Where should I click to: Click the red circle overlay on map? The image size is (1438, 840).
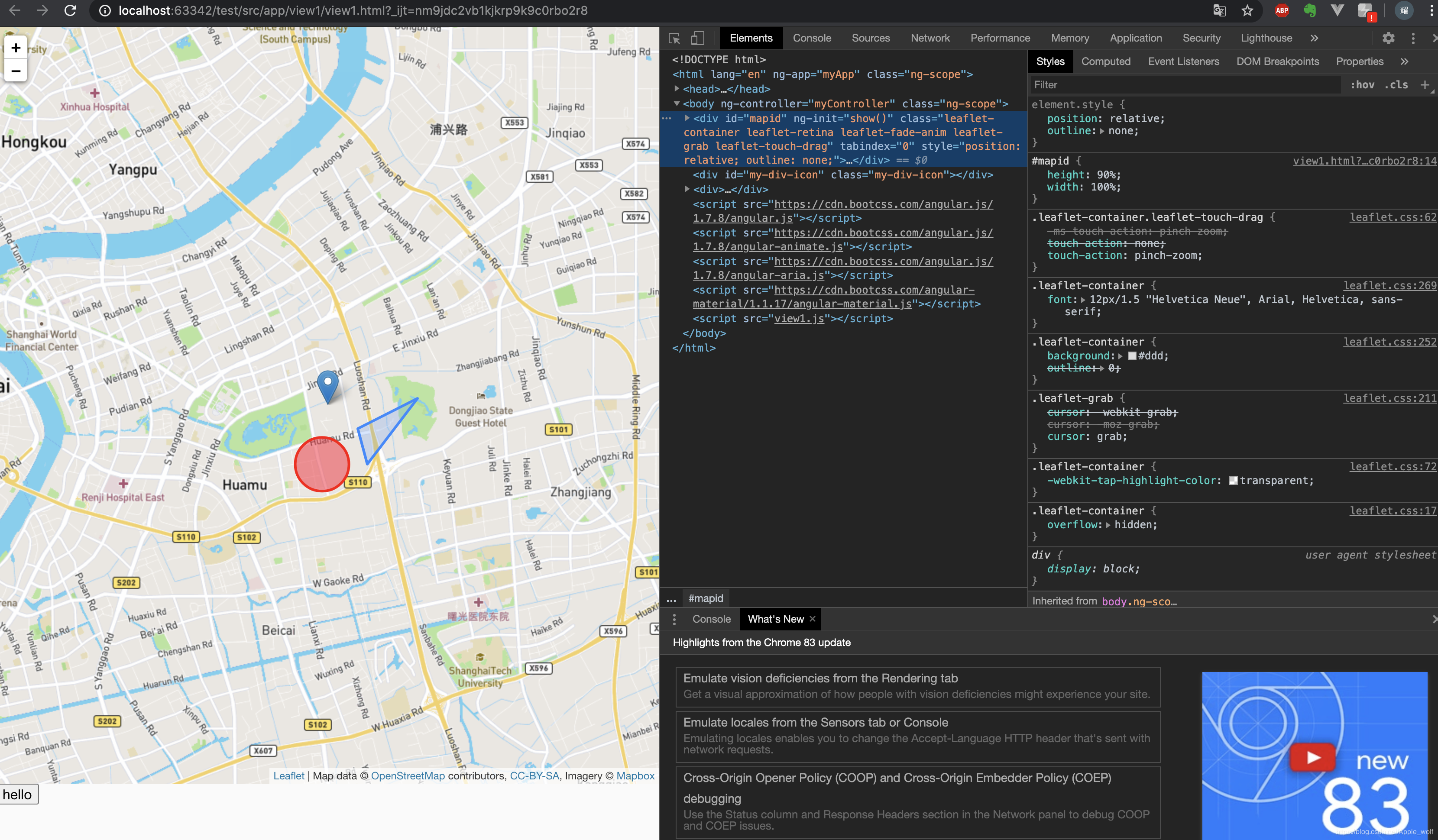coord(322,464)
